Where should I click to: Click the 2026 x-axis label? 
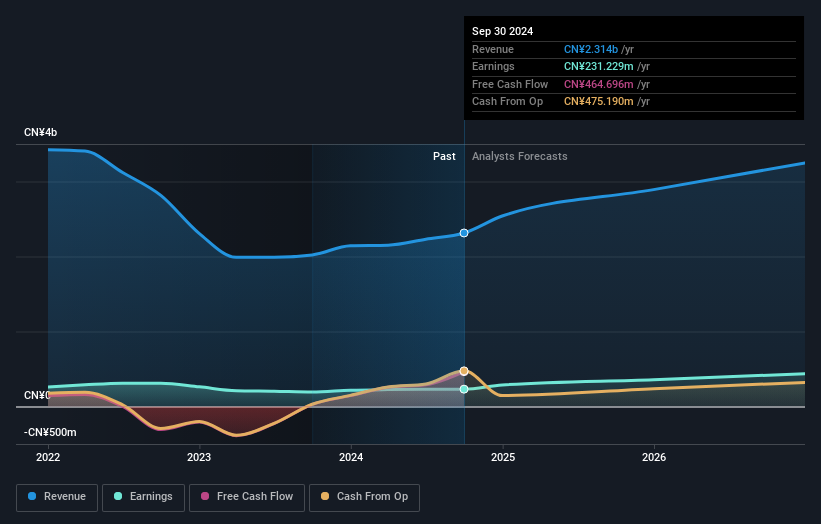pos(654,457)
